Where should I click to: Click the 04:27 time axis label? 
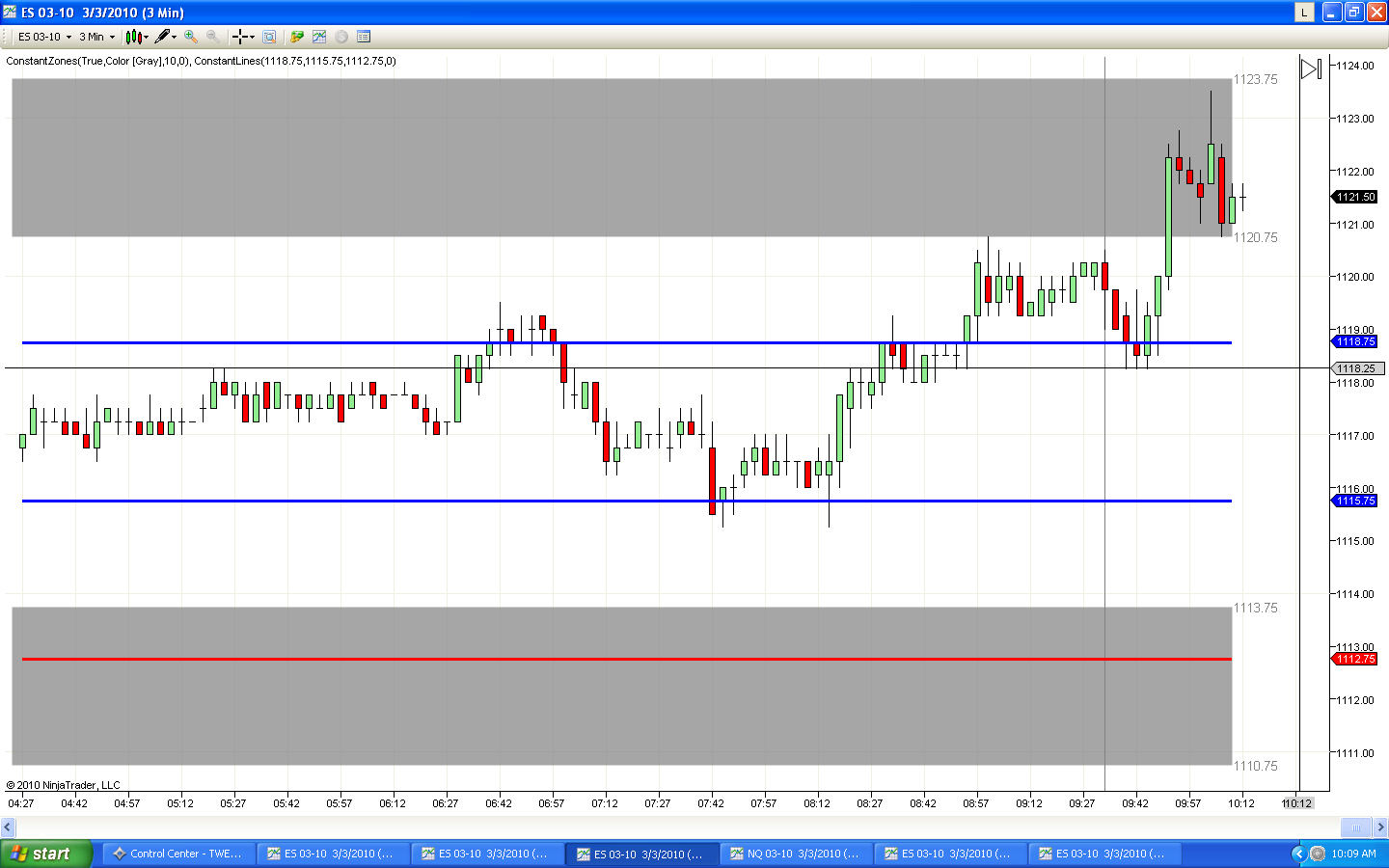[x=21, y=803]
